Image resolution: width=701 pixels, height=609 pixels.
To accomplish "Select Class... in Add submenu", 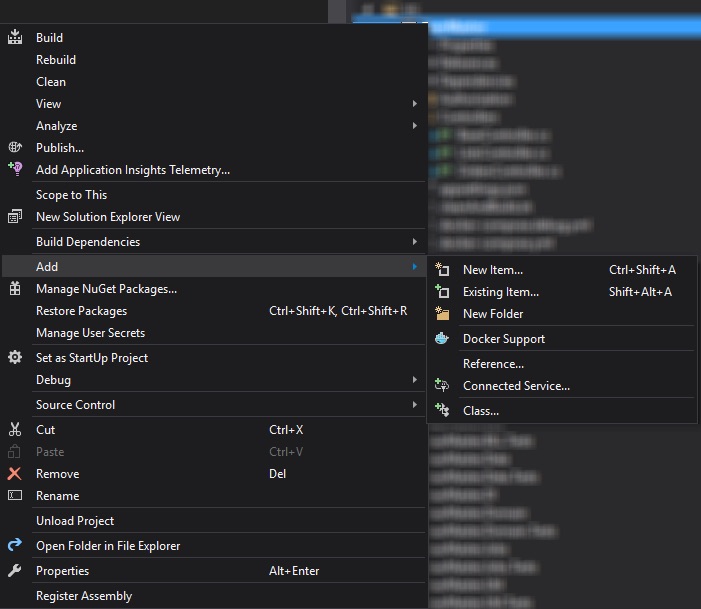I will 562,410.
